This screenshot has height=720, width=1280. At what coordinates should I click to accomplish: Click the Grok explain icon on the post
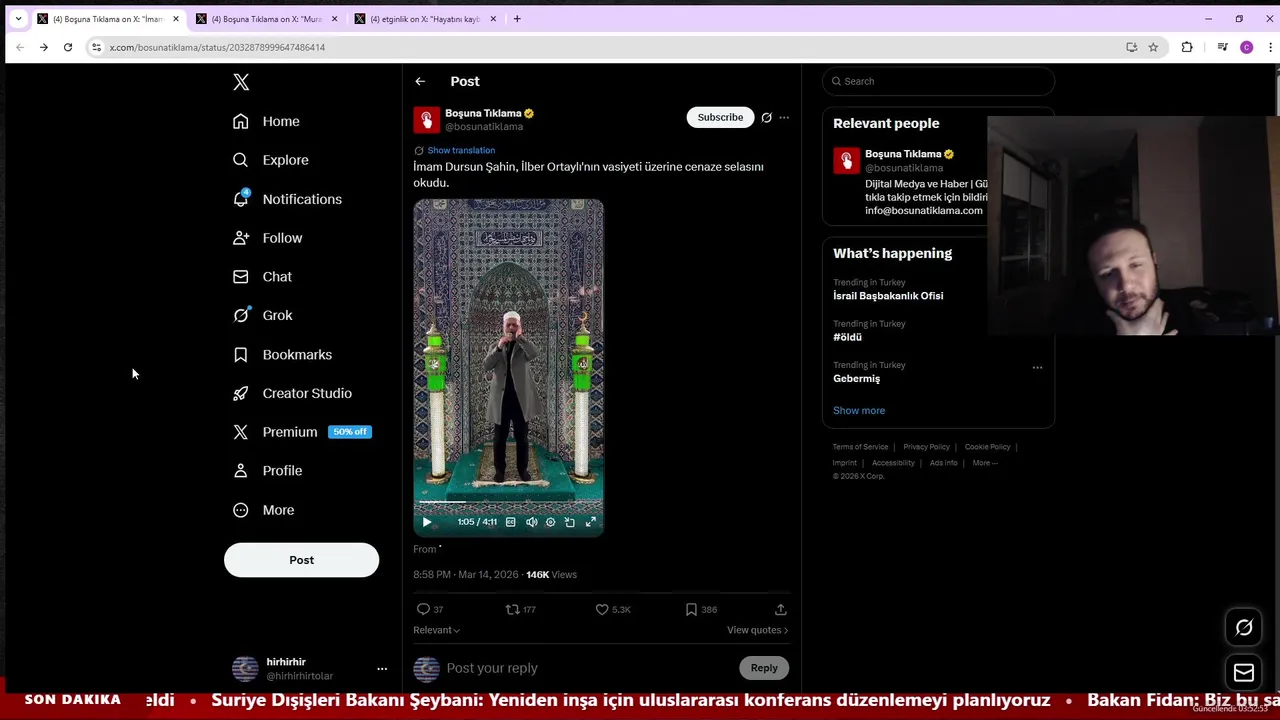(x=767, y=117)
